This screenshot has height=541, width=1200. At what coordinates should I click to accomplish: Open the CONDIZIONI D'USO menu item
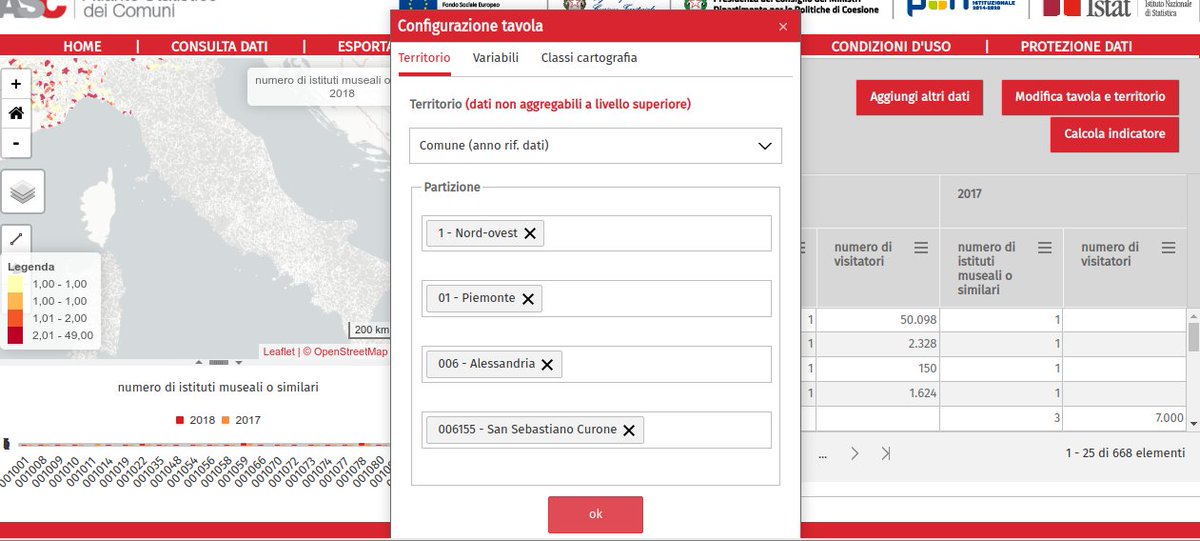[891, 46]
